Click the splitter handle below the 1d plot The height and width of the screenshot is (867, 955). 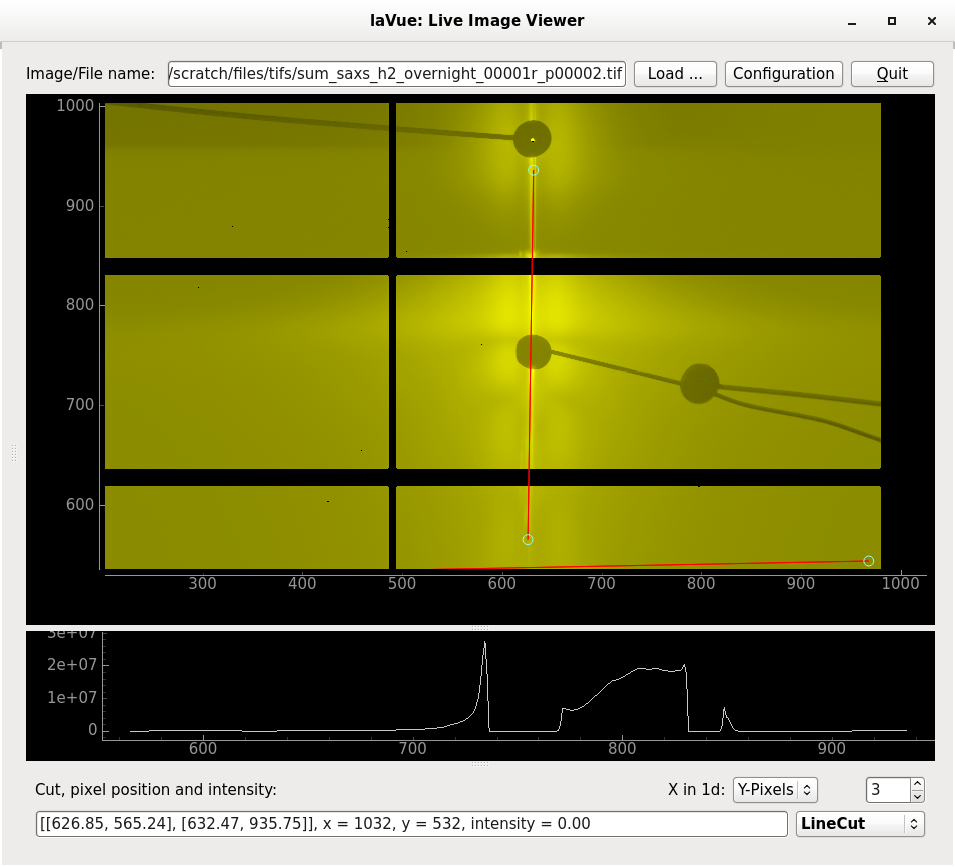pyautogui.click(x=479, y=763)
